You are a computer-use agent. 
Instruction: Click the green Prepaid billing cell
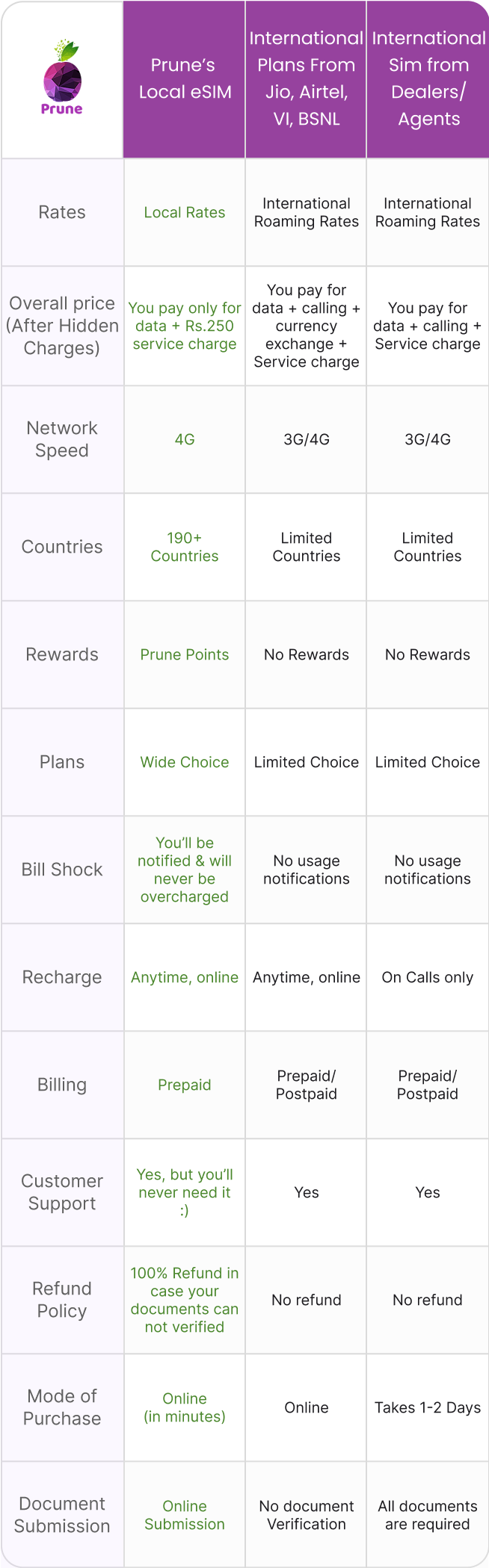185,1085
